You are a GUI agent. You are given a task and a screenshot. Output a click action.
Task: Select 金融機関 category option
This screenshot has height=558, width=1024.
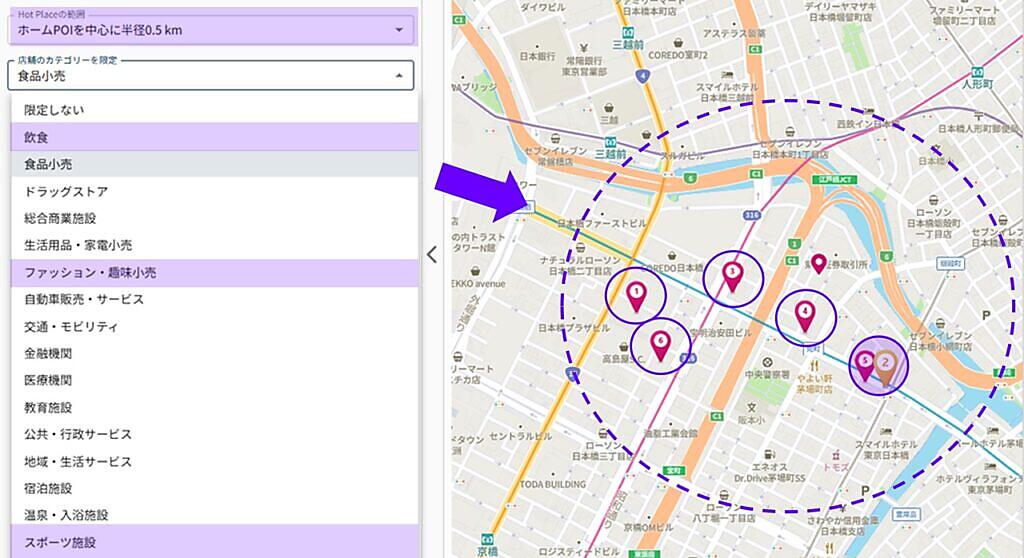(x=48, y=353)
